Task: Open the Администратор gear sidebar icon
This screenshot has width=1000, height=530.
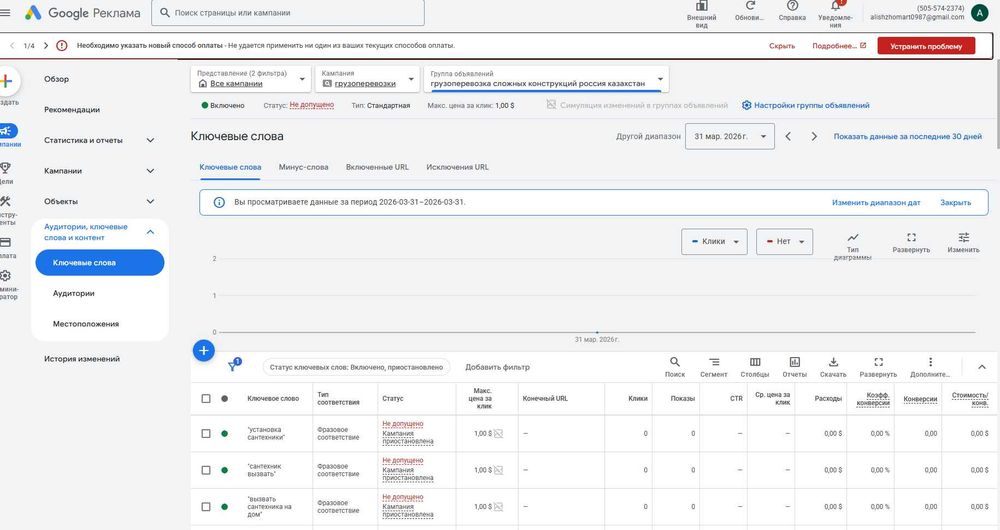Action: click(5, 276)
